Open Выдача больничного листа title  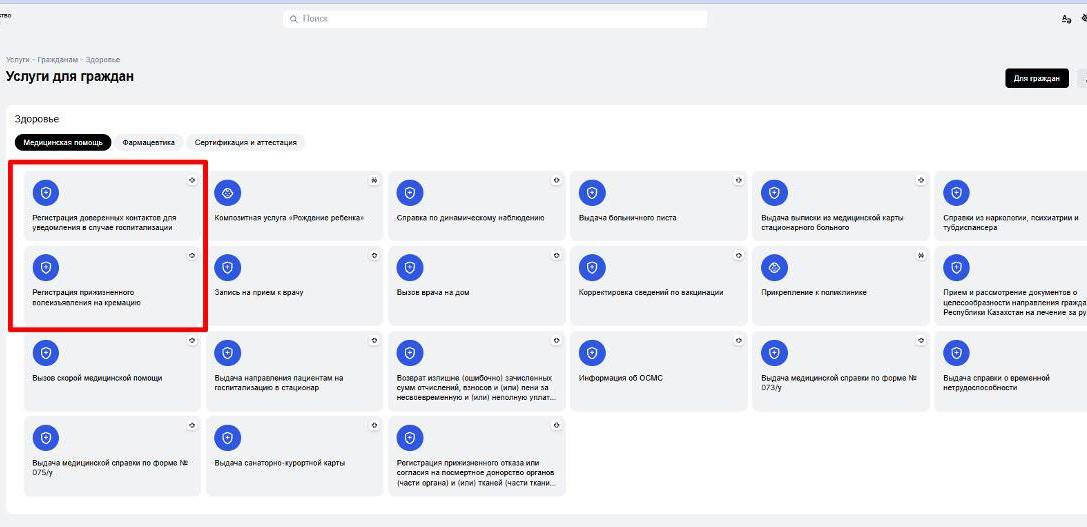(627, 218)
